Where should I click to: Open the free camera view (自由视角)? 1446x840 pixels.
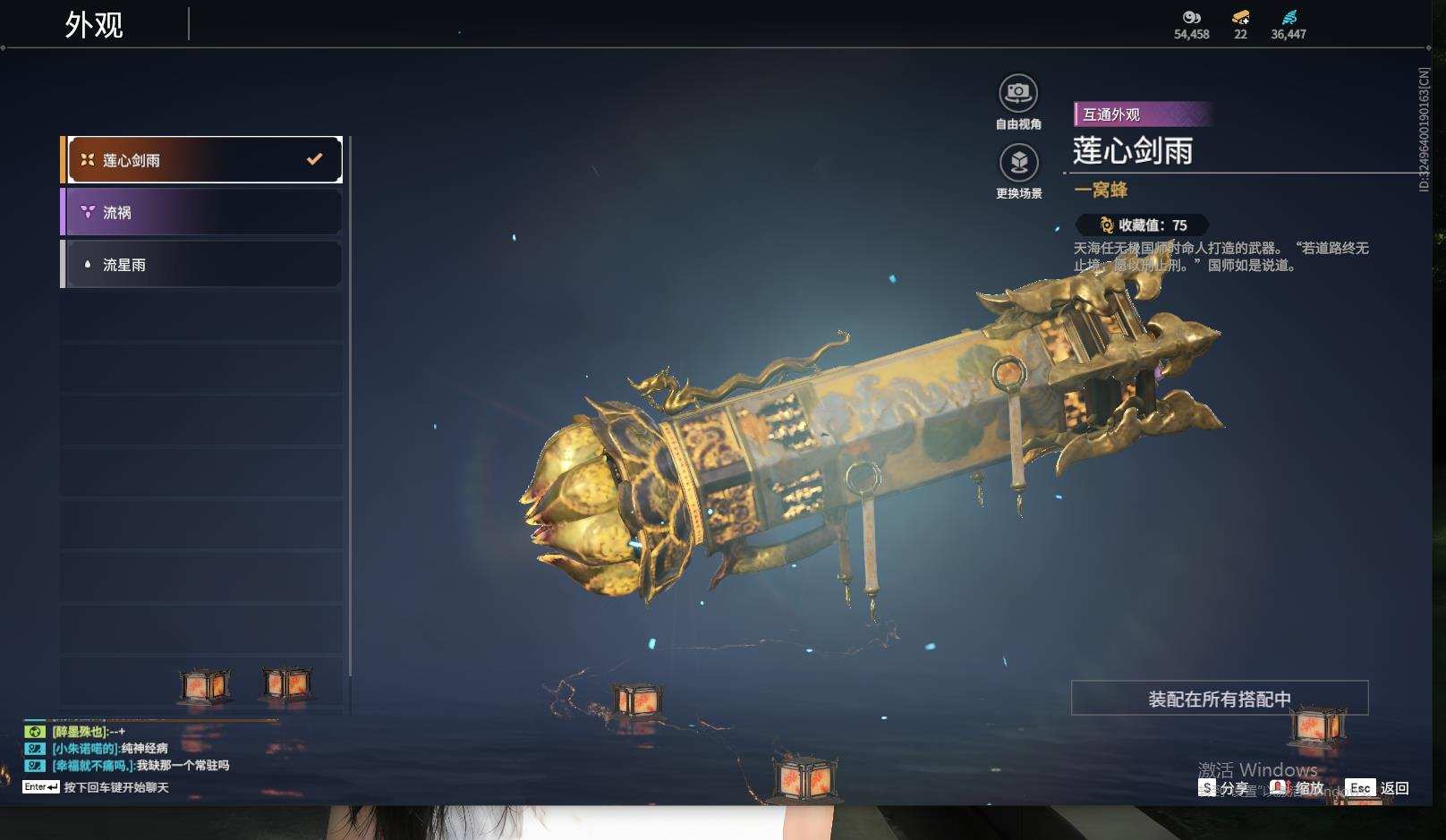click(1017, 92)
